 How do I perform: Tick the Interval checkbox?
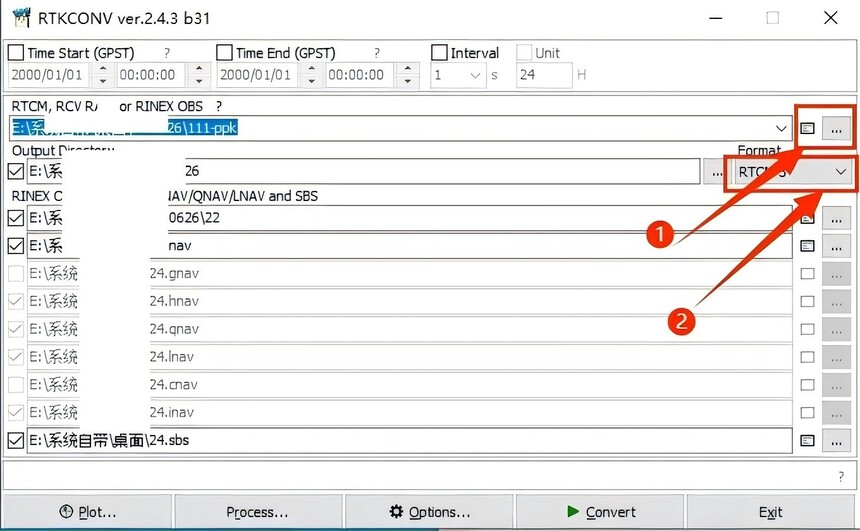439,53
